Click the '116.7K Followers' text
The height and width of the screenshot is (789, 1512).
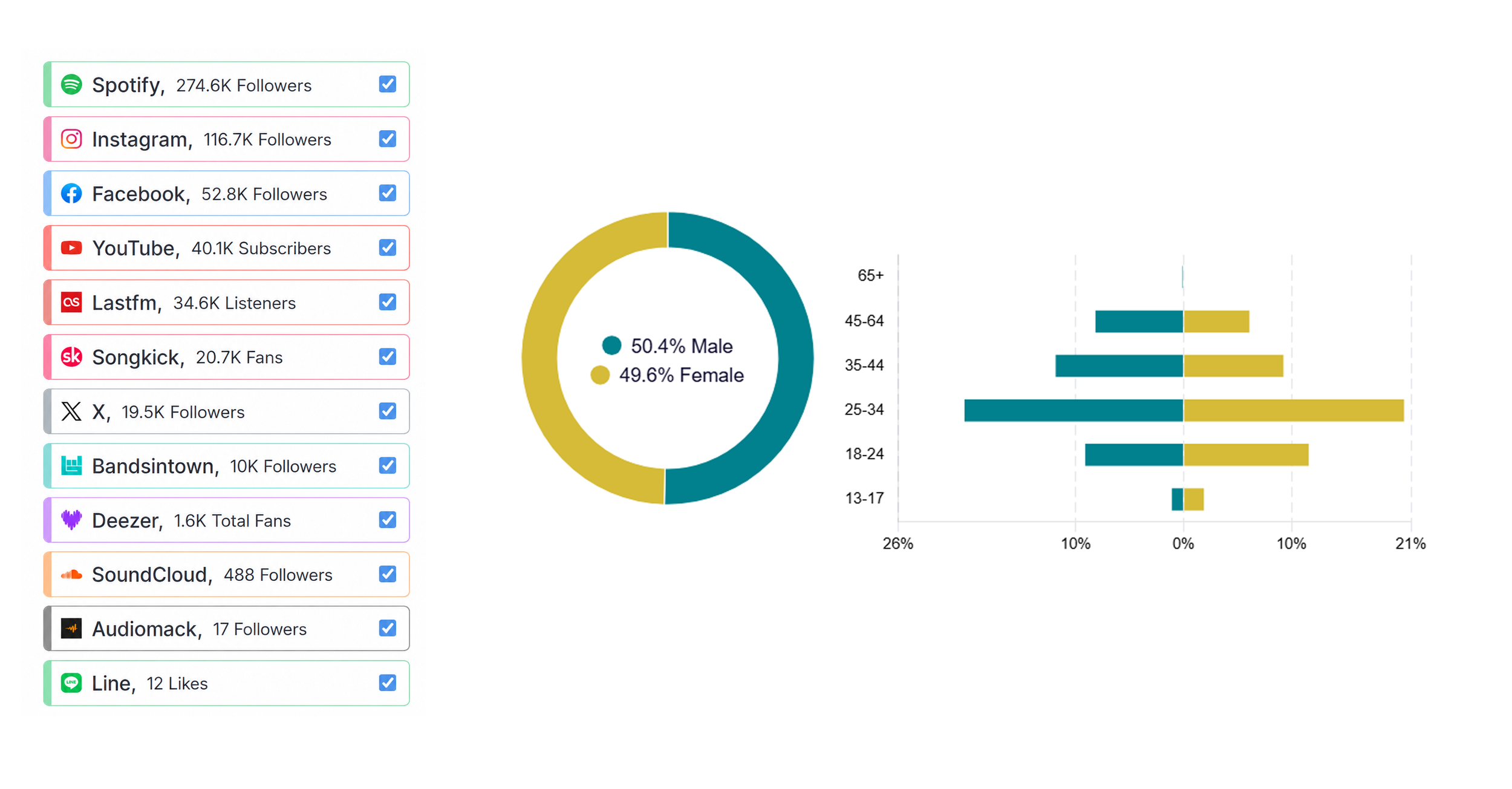267,140
